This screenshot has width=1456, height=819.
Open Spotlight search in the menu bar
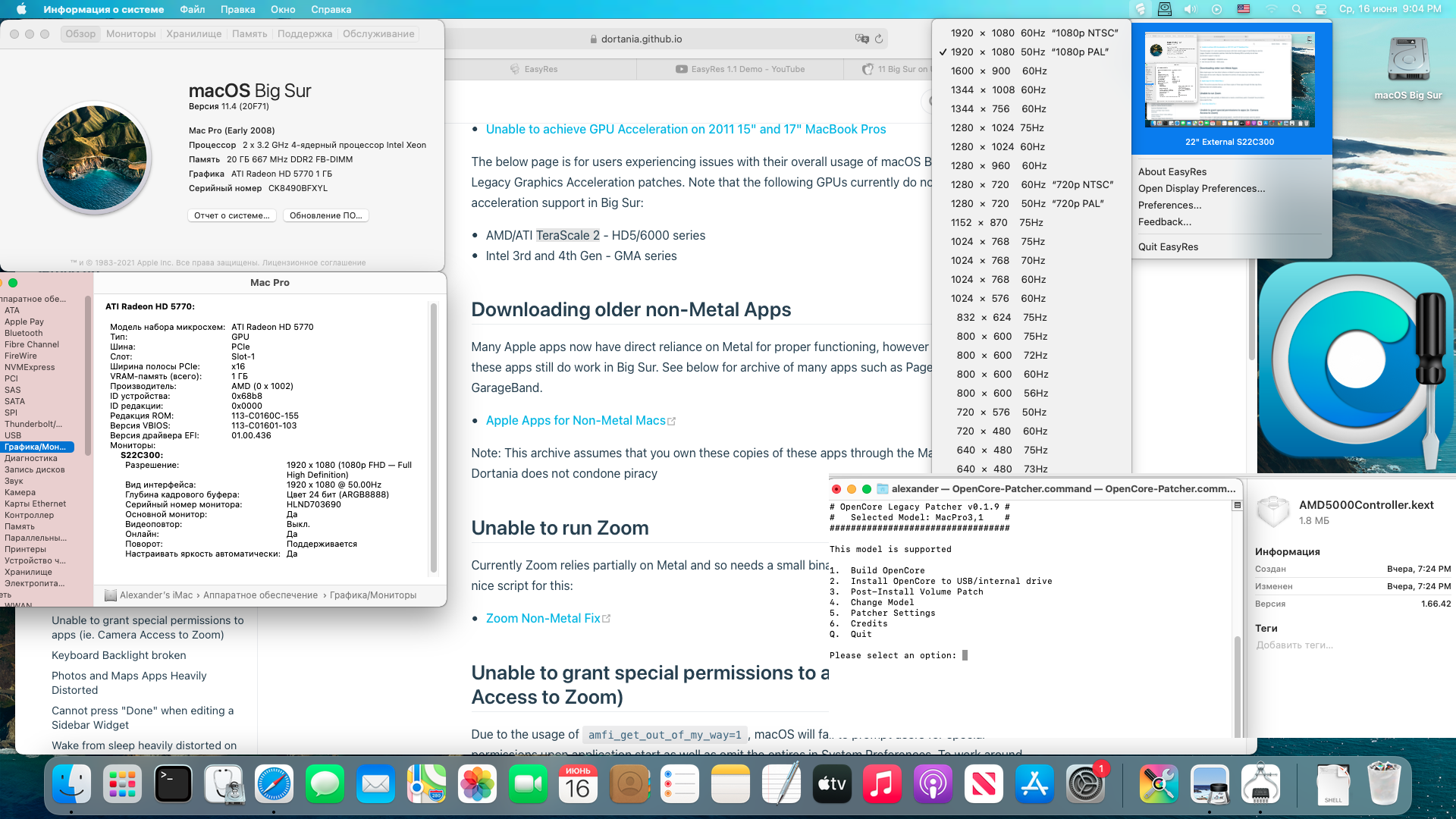(1297, 9)
